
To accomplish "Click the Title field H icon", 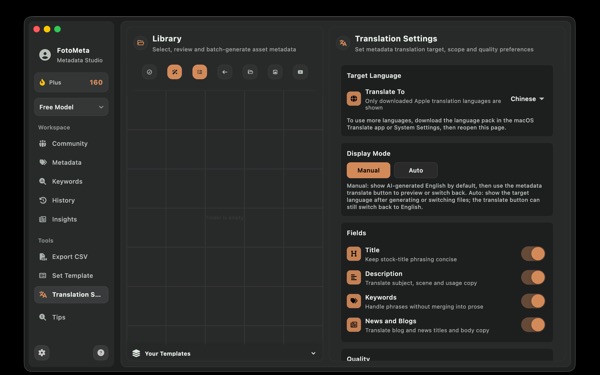I will click(354, 254).
